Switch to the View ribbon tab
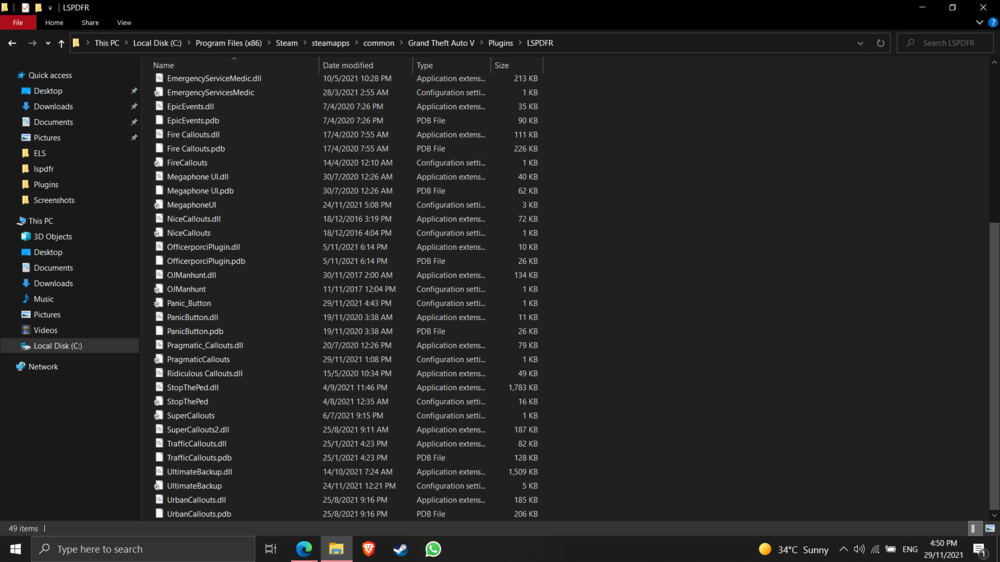The height and width of the screenshot is (562, 1000). (124, 22)
